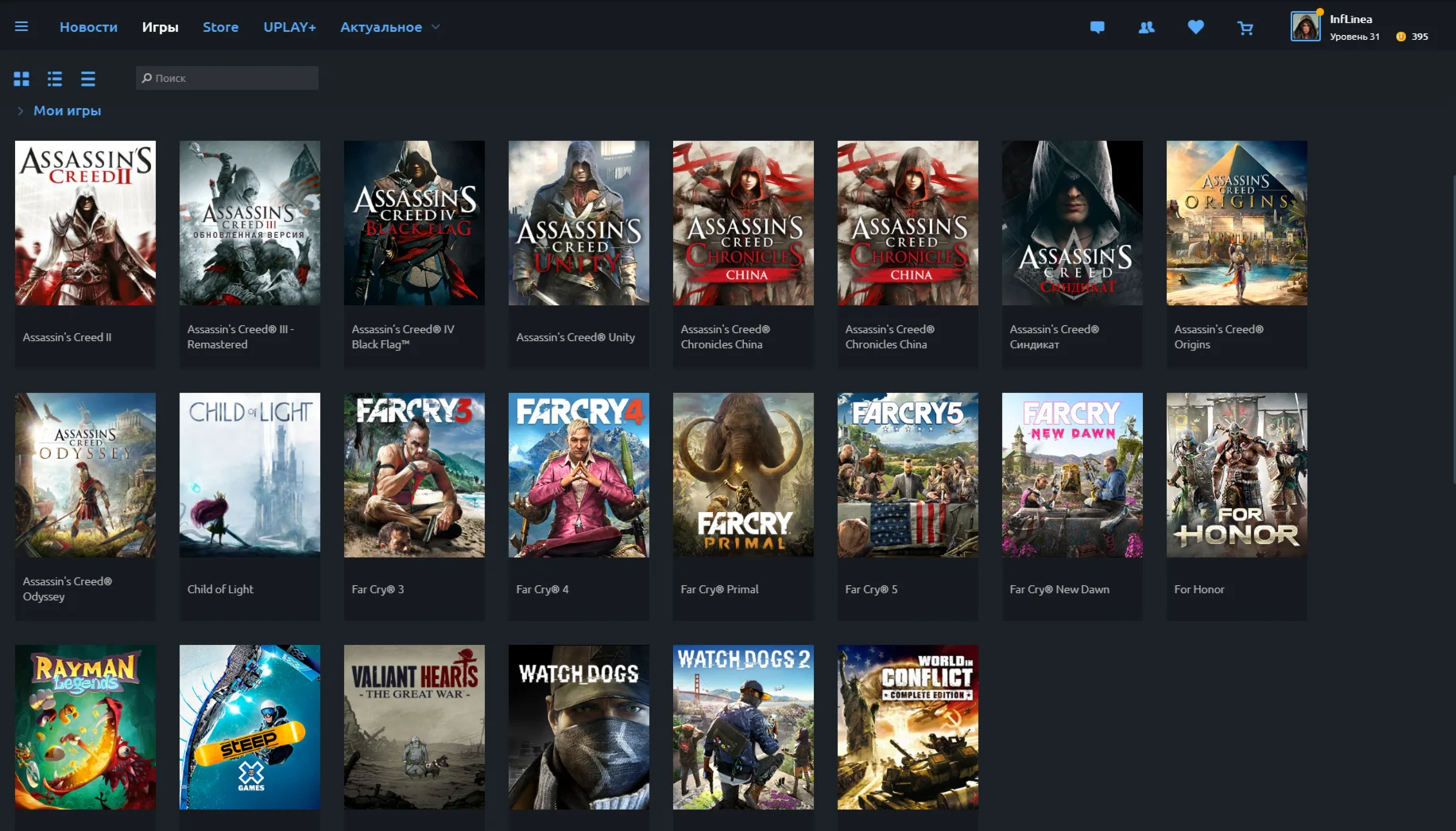Switch to grid view of games

click(x=21, y=79)
